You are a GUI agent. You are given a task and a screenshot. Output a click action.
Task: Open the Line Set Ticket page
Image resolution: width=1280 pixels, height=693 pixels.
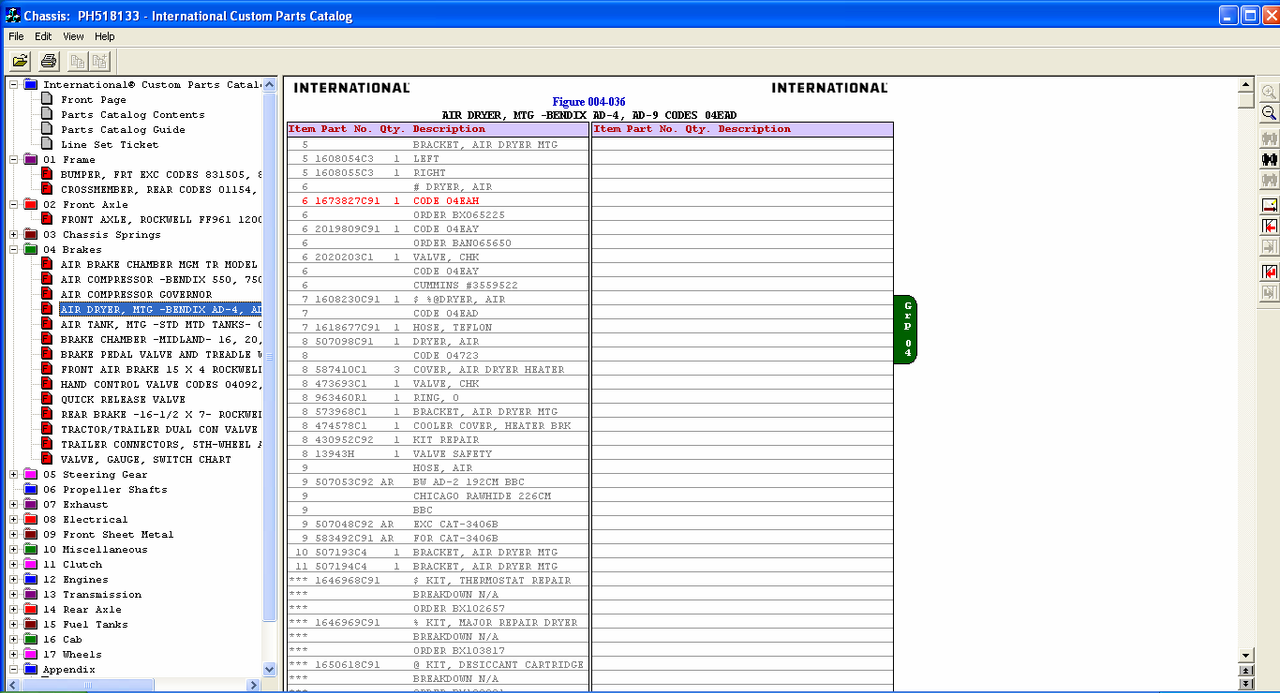(109, 145)
